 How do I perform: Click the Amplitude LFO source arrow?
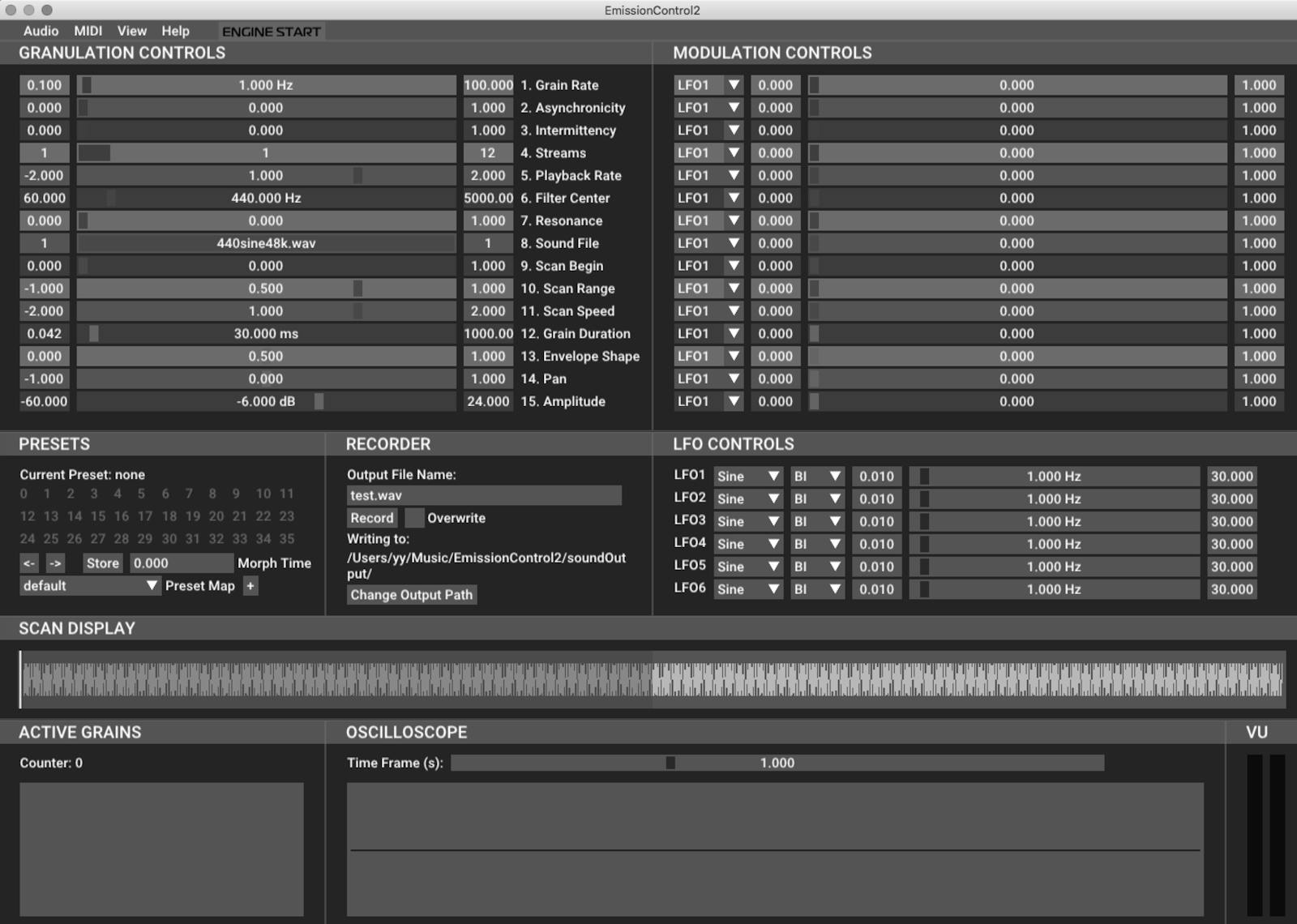point(734,401)
